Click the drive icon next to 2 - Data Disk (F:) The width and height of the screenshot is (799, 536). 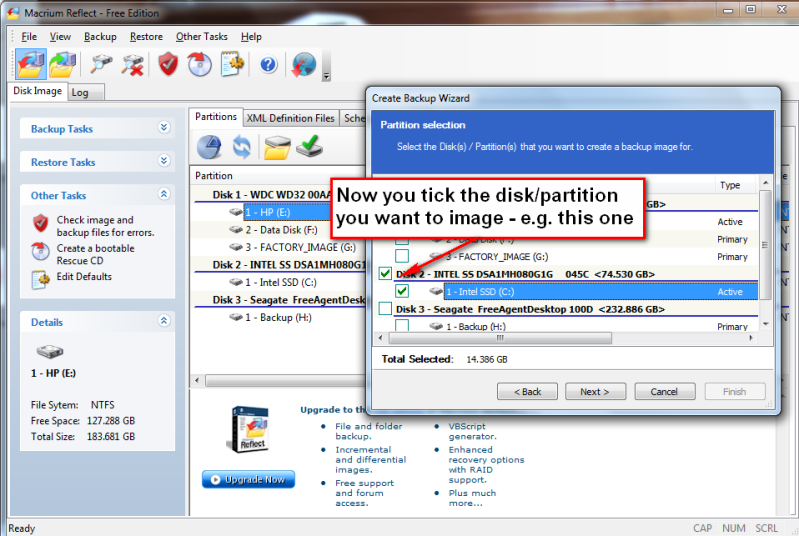(x=236, y=230)
